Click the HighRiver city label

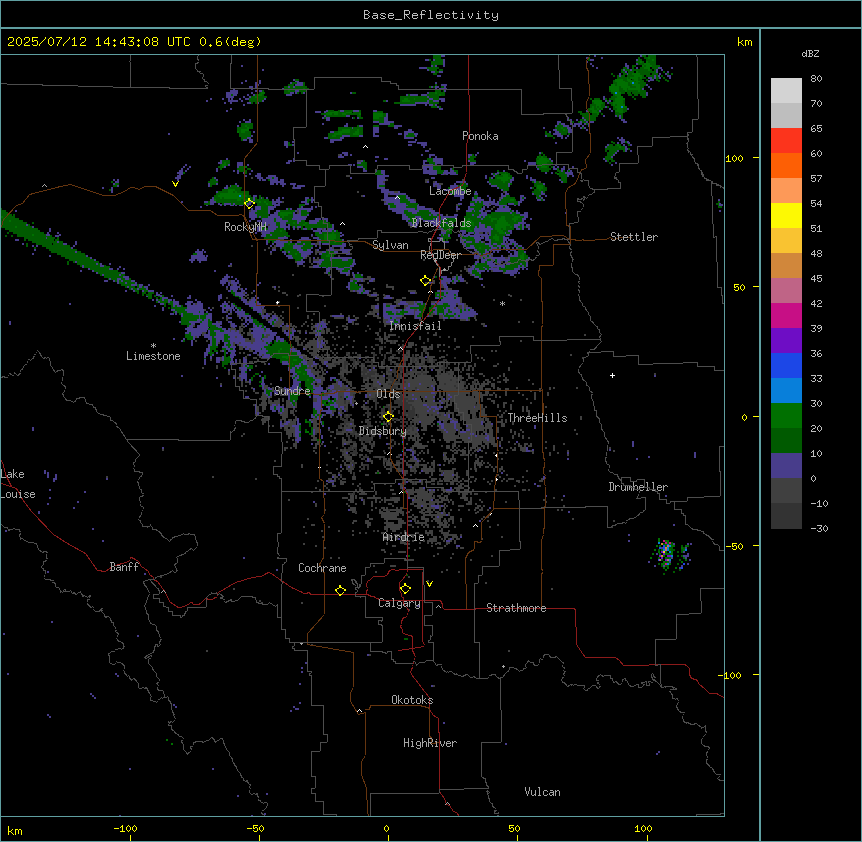430,743
